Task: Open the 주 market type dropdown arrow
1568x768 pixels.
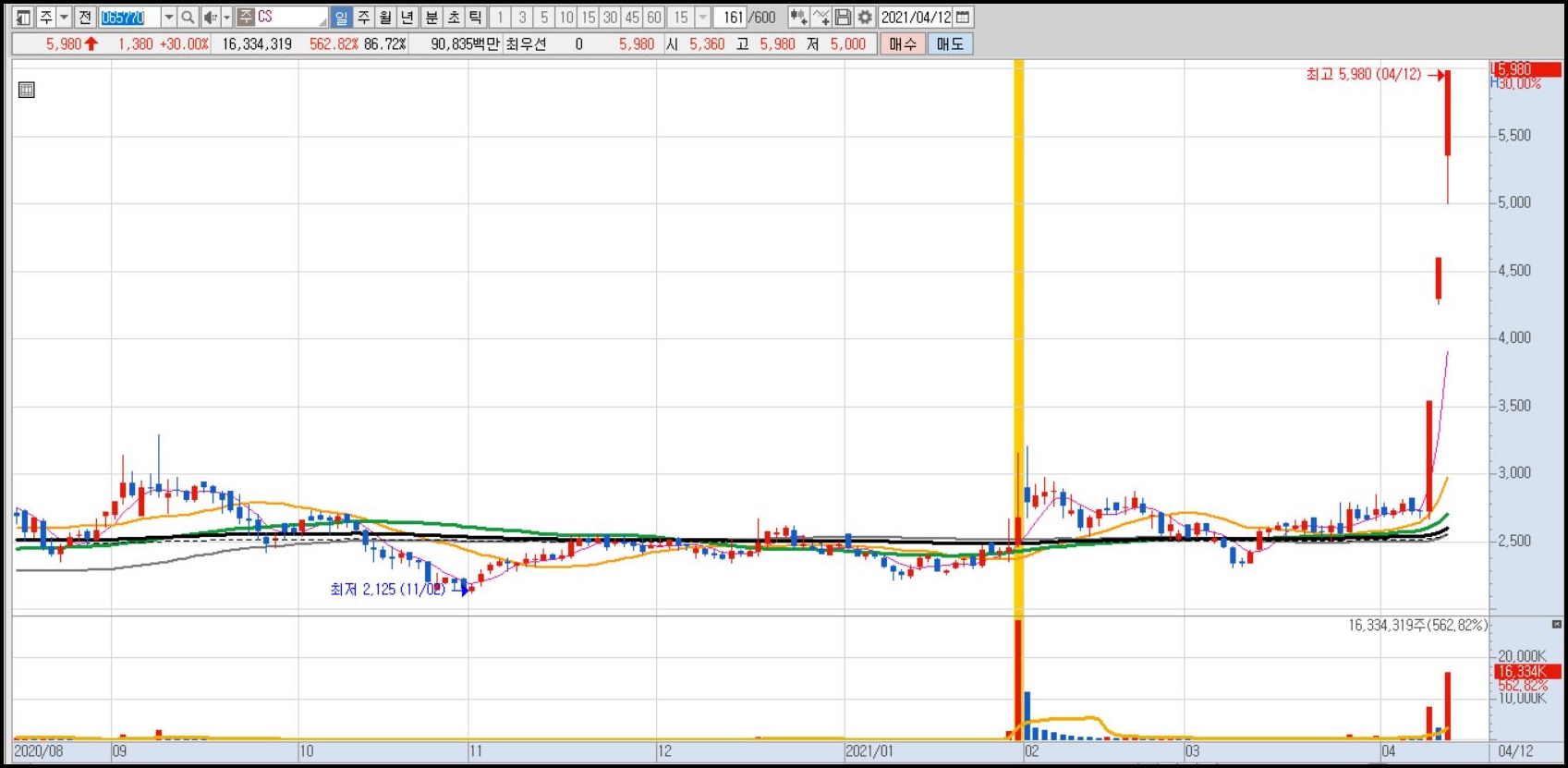Action: [x=64, y=18]
